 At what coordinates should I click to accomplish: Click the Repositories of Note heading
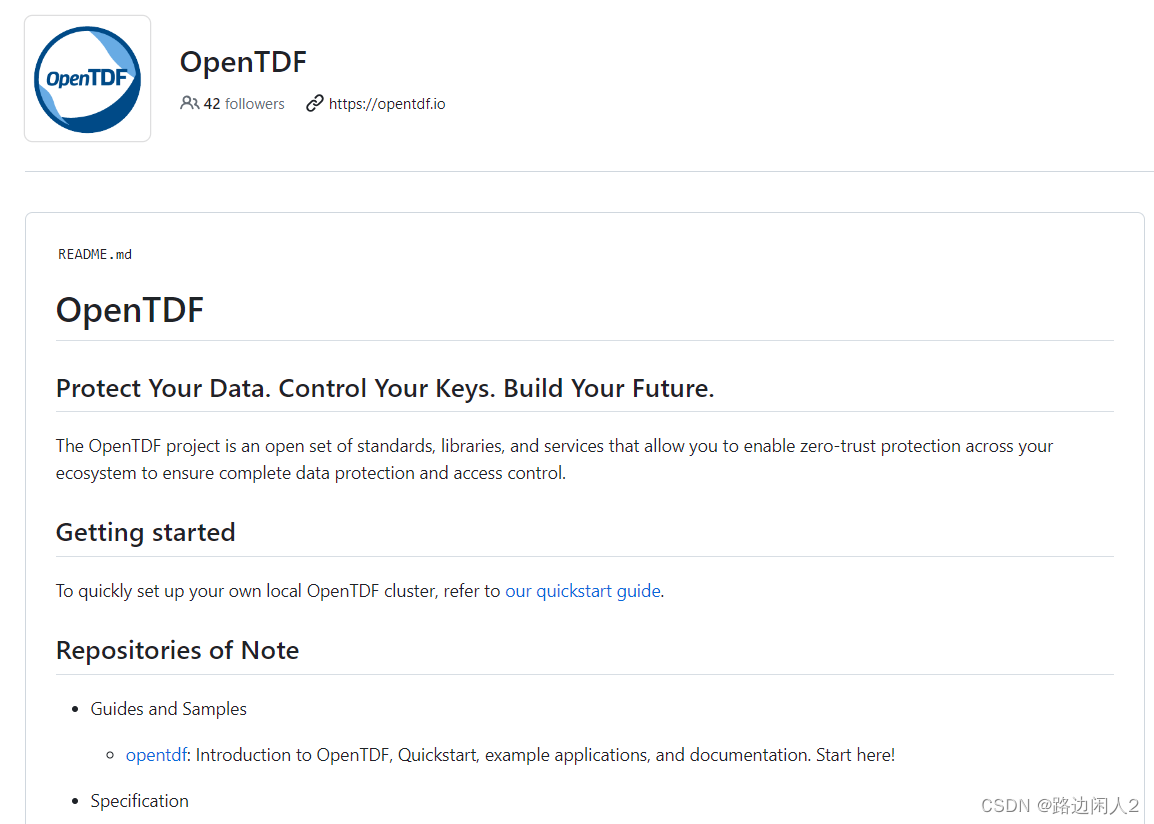[x=177, y=650]
